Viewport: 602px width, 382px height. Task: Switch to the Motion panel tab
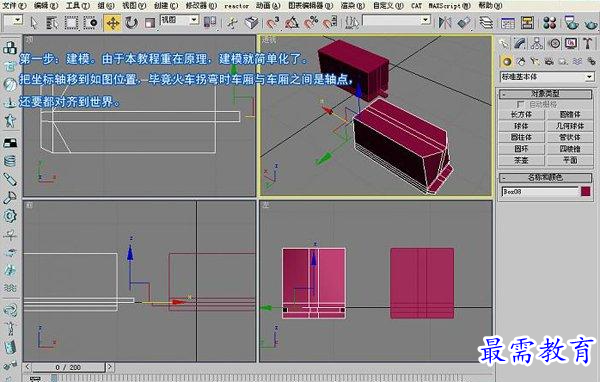click(554, 44)
